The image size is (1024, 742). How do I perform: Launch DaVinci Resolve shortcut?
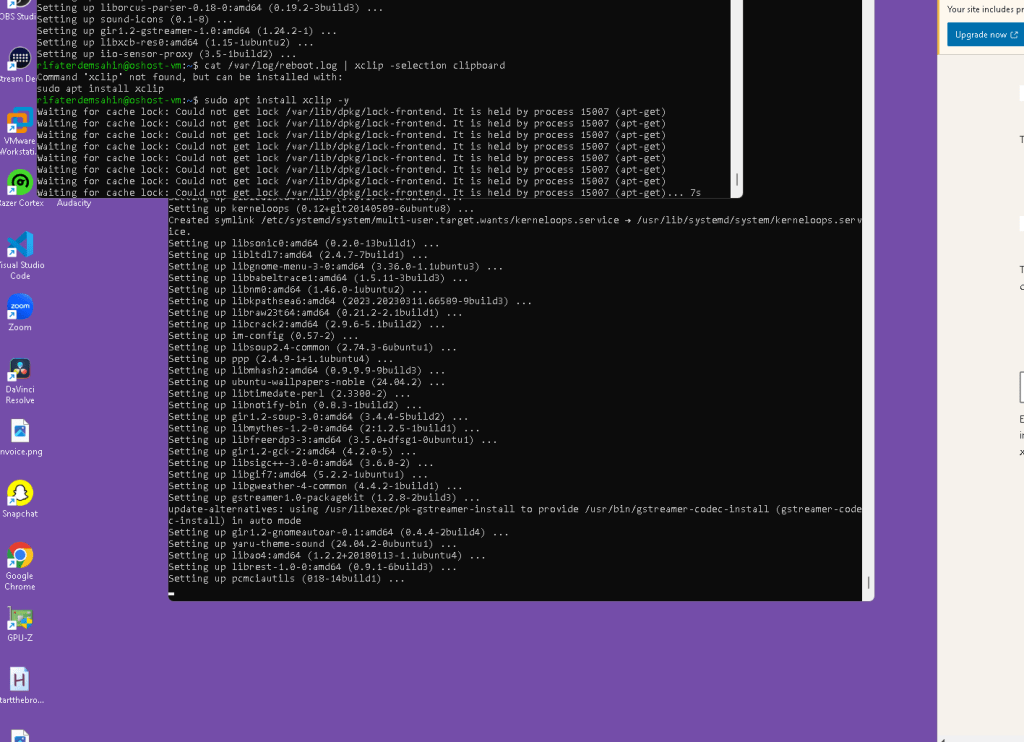coord(20,381)
